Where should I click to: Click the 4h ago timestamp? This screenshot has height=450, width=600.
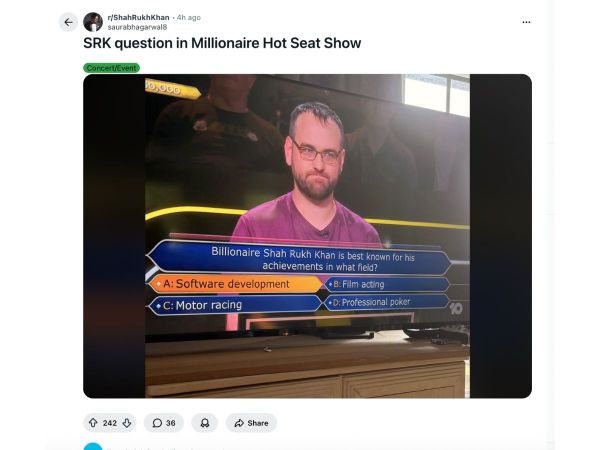click(189, 18)
